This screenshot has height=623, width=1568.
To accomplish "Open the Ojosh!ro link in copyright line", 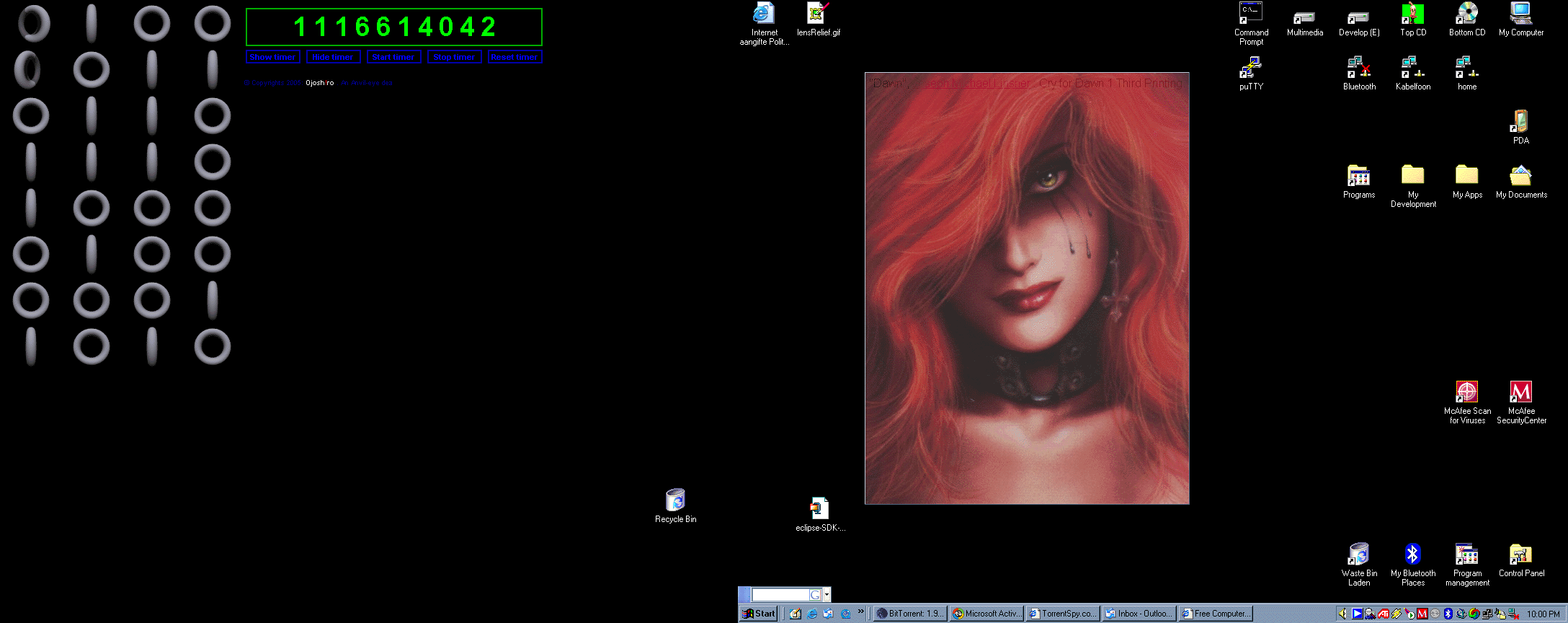I will tap(319, 83).
